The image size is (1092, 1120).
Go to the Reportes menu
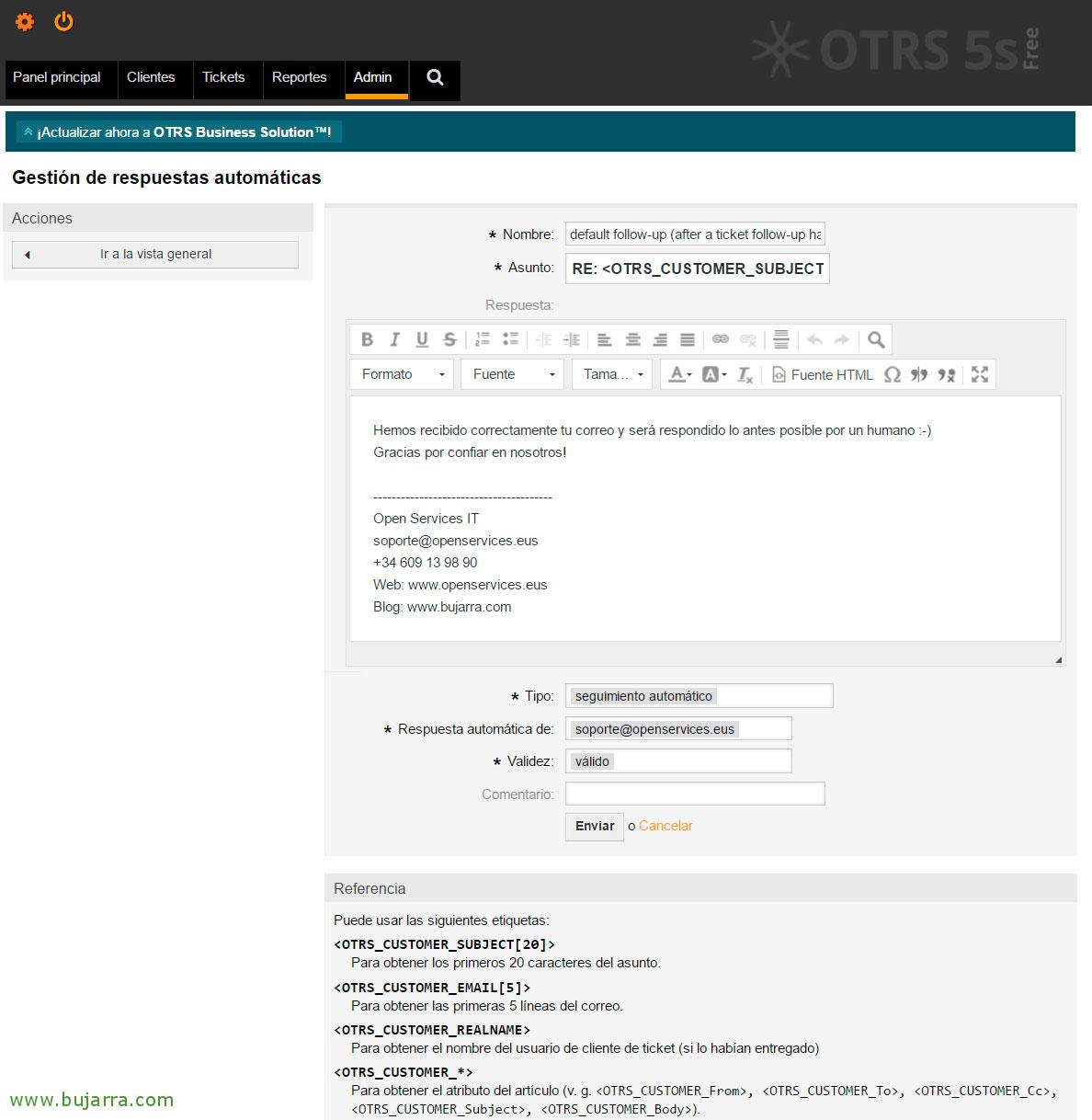click(x=299, y=77)
